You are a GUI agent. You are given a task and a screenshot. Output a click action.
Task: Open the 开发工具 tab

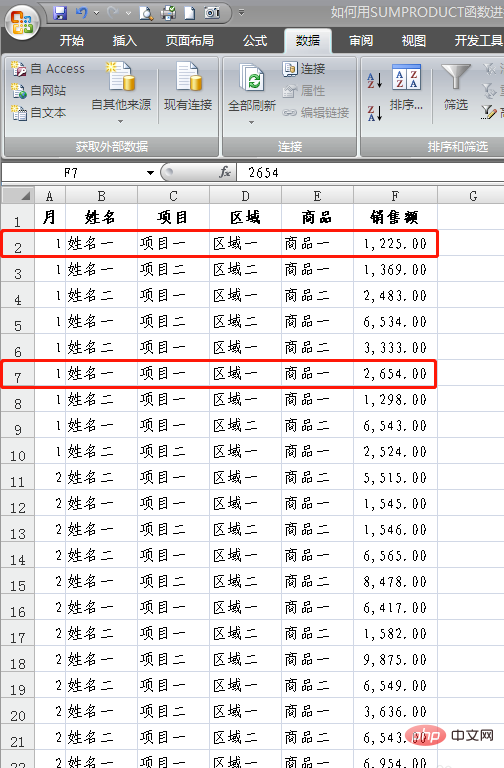coord(478,41)
